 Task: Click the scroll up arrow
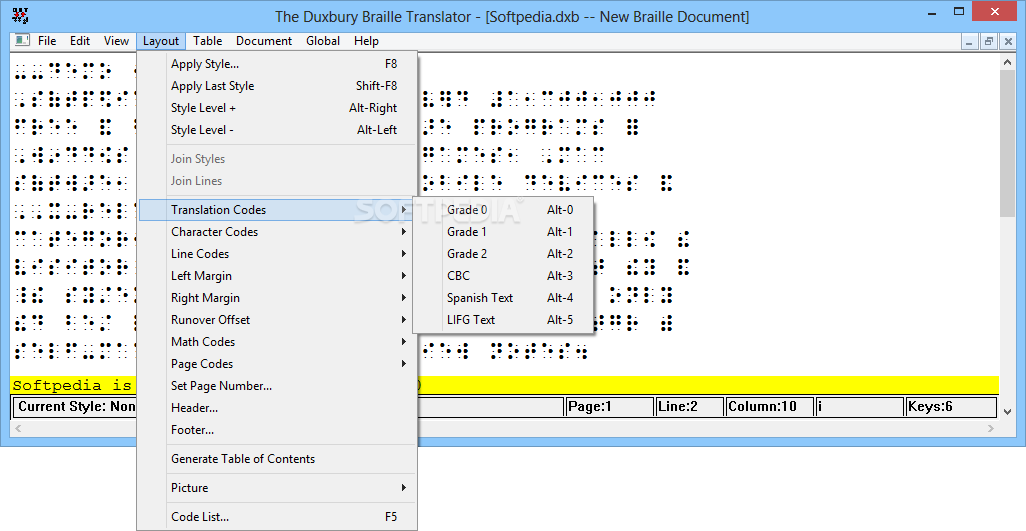pos(1008,61)
